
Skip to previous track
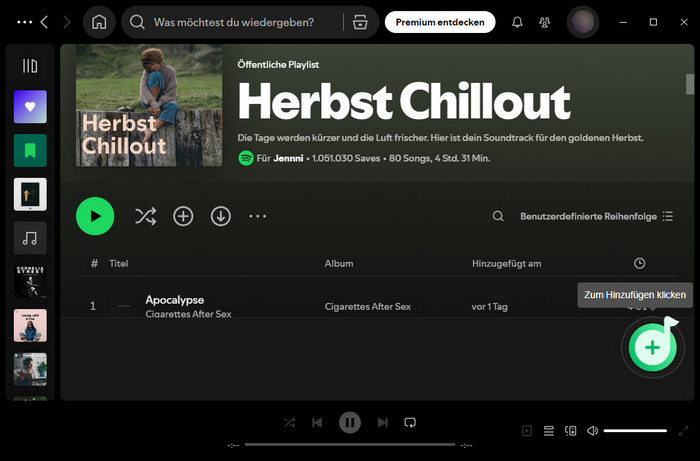tap(317, 422)
